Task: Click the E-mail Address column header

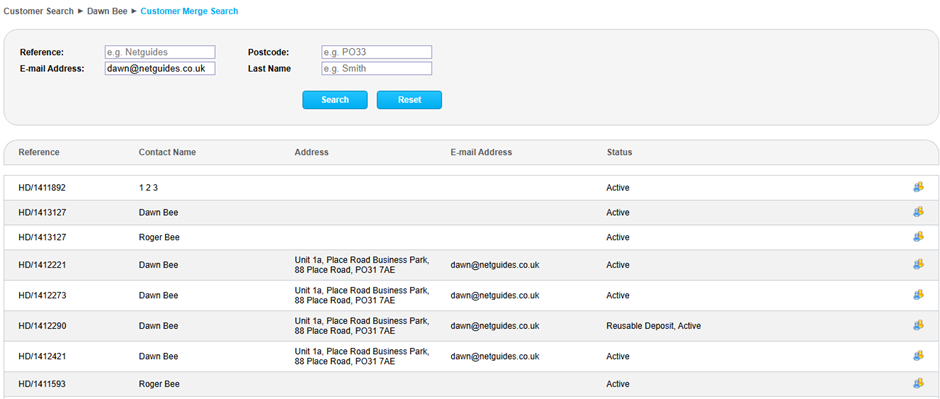Action: [481, 152]
